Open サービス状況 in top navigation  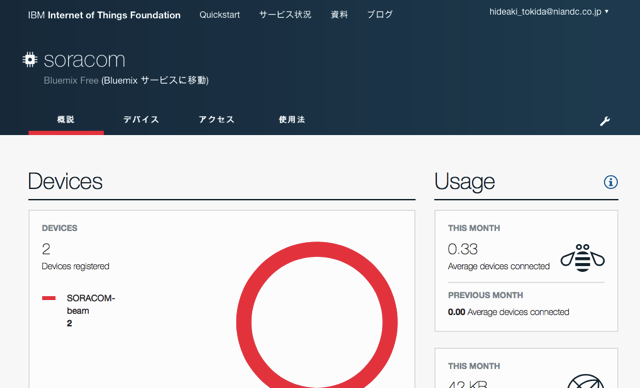tap(285, 15)
